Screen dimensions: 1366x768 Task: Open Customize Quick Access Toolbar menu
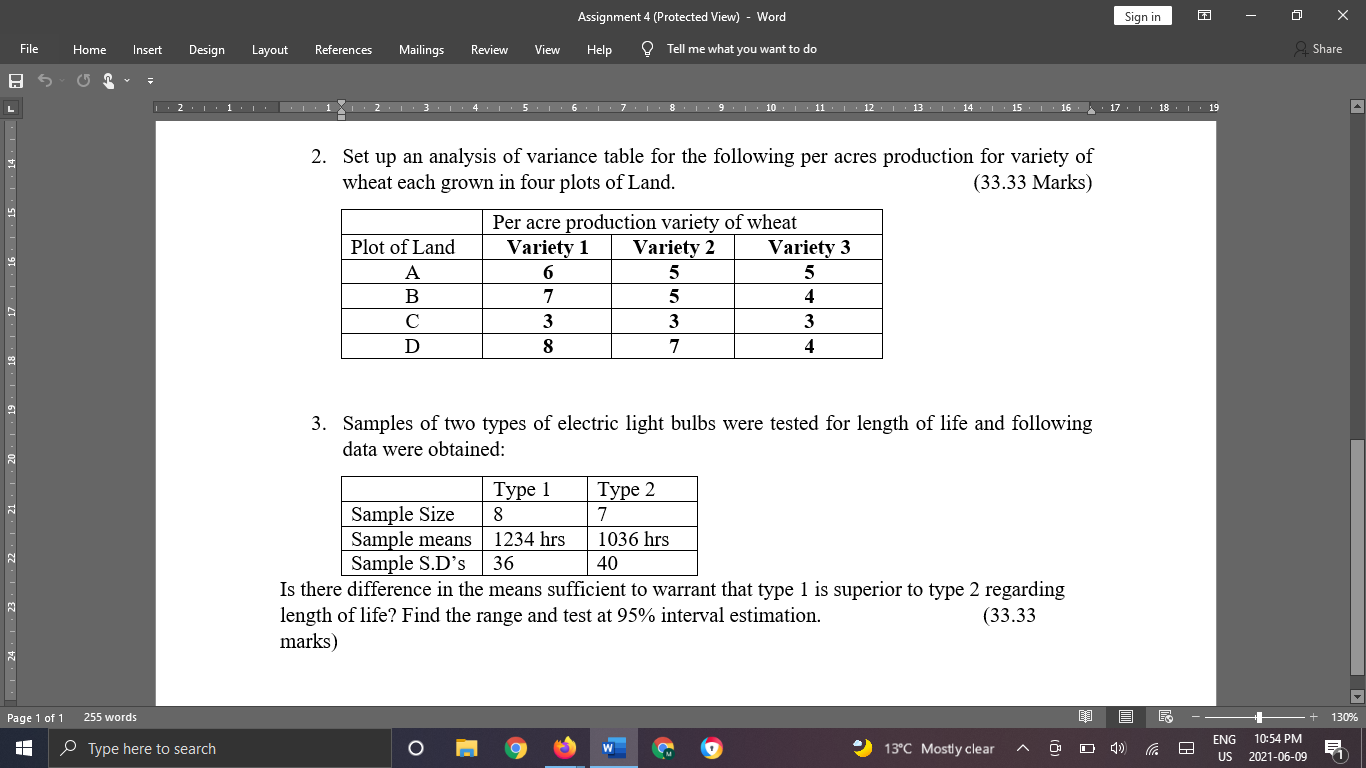(x=150, y=79)
